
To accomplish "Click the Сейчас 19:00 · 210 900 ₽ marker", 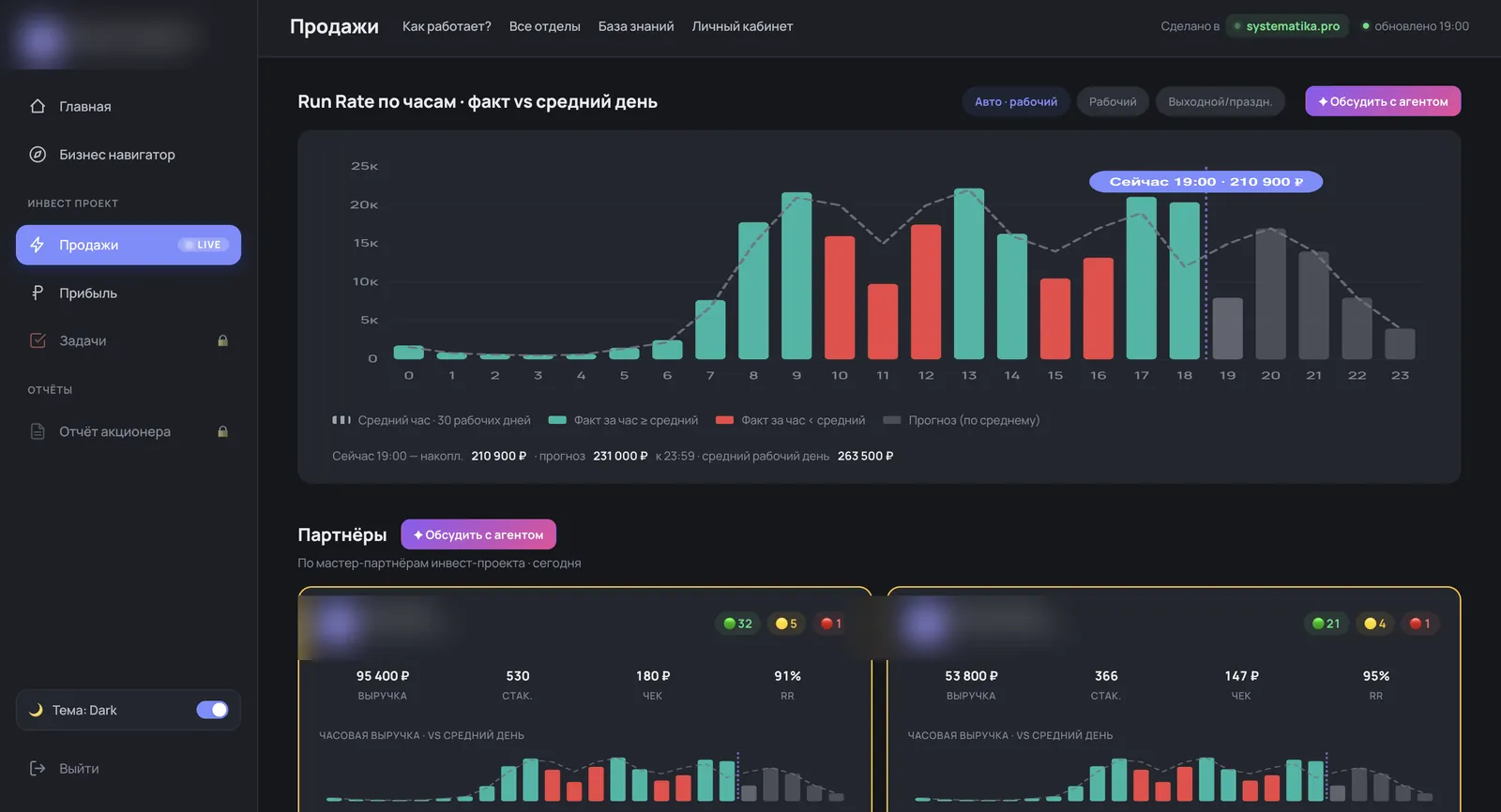I will 1205,182.
